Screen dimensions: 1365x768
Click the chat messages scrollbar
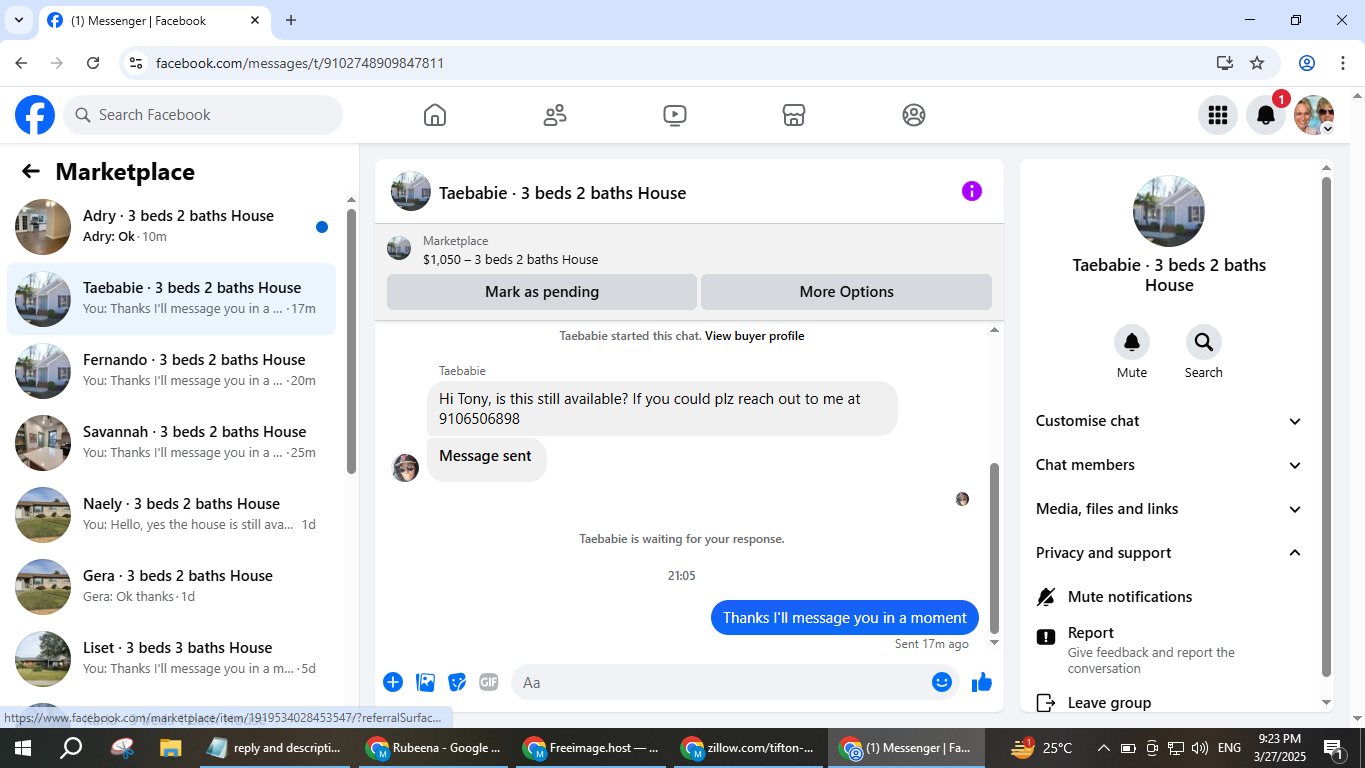pos(994,546)
